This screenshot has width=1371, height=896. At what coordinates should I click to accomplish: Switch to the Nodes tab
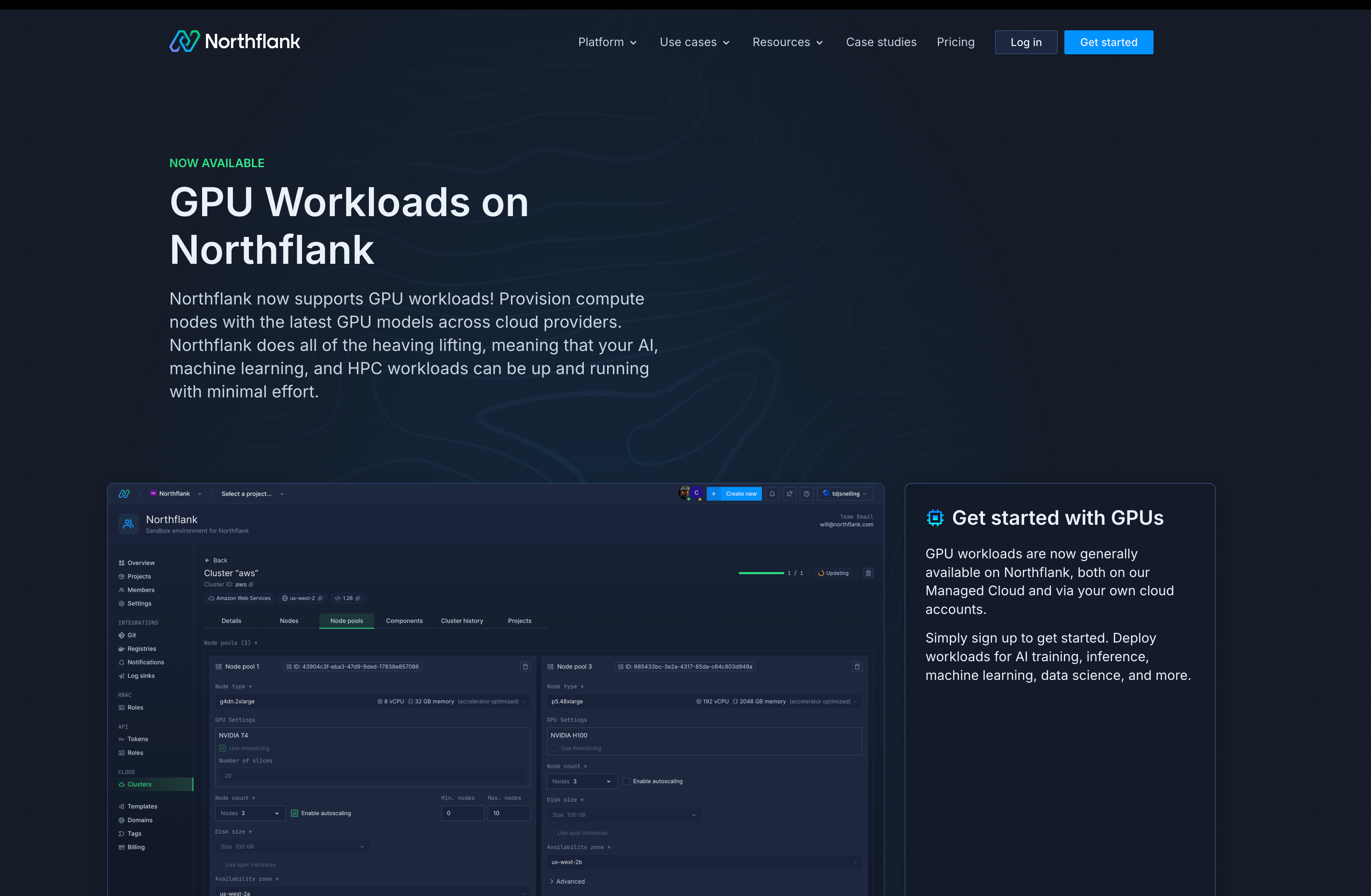(289, 621)
